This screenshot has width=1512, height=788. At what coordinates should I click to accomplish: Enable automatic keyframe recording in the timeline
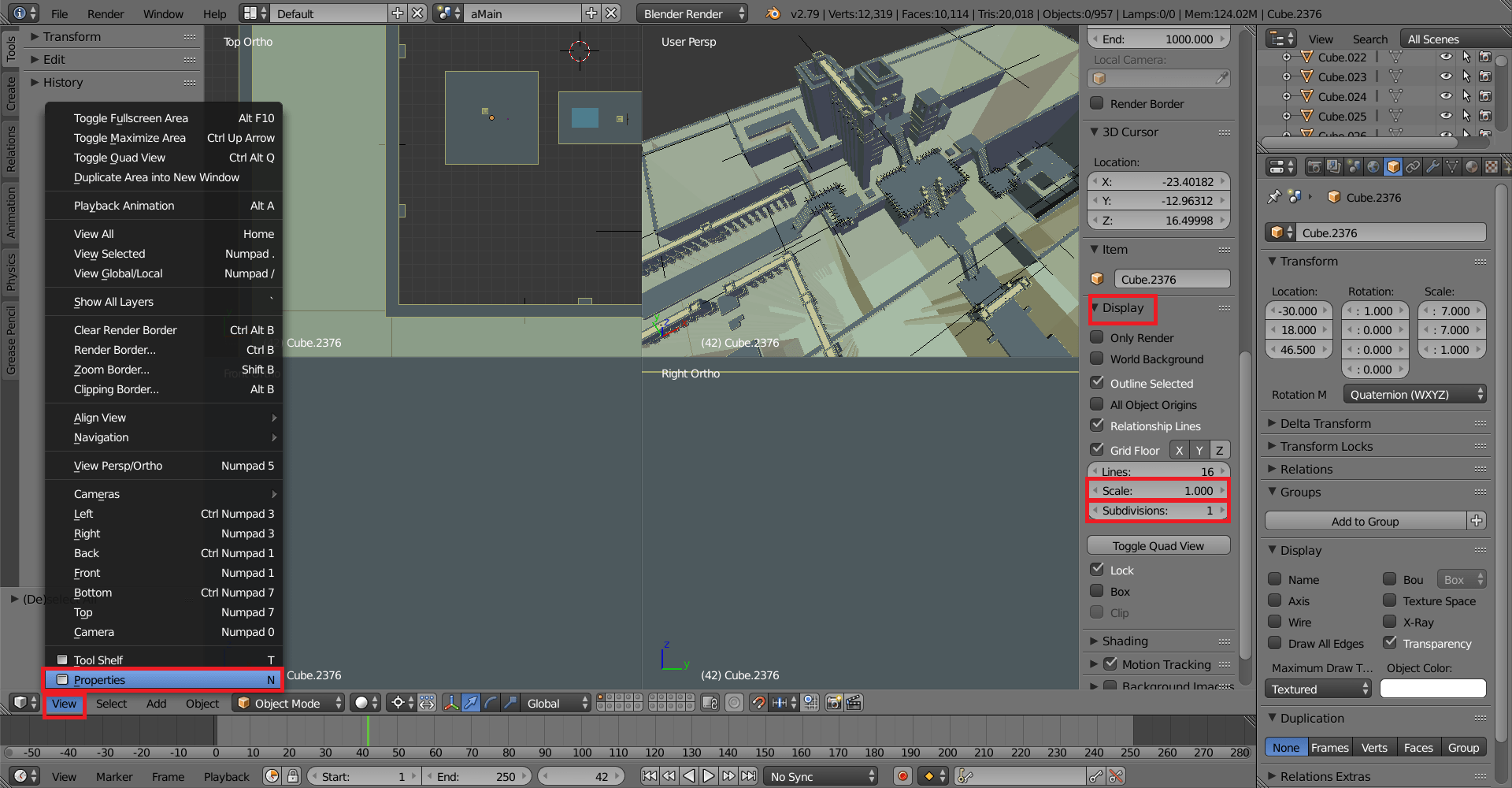902,776
